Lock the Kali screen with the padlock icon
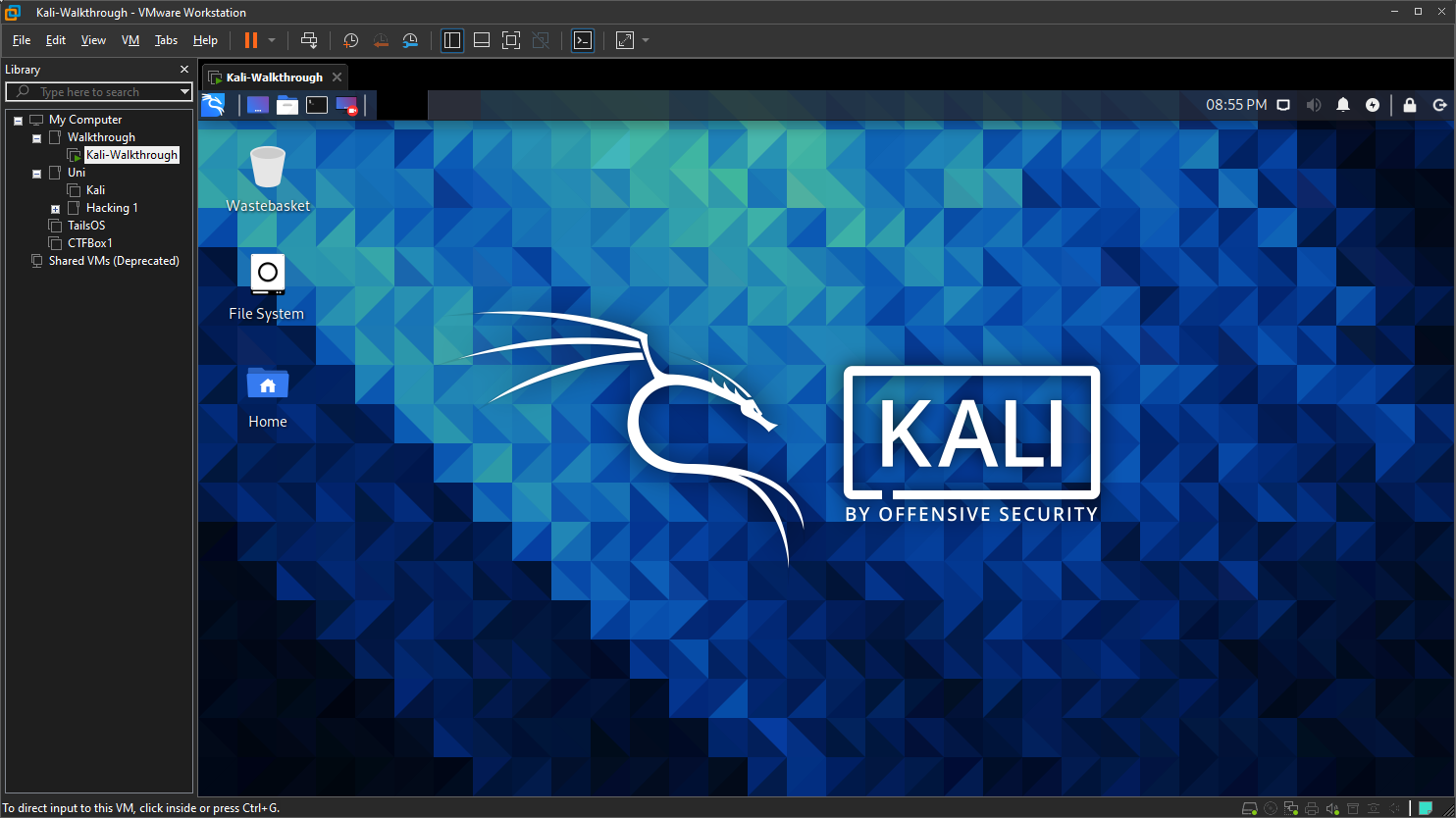1456x818 pixels. [1410, 105]
